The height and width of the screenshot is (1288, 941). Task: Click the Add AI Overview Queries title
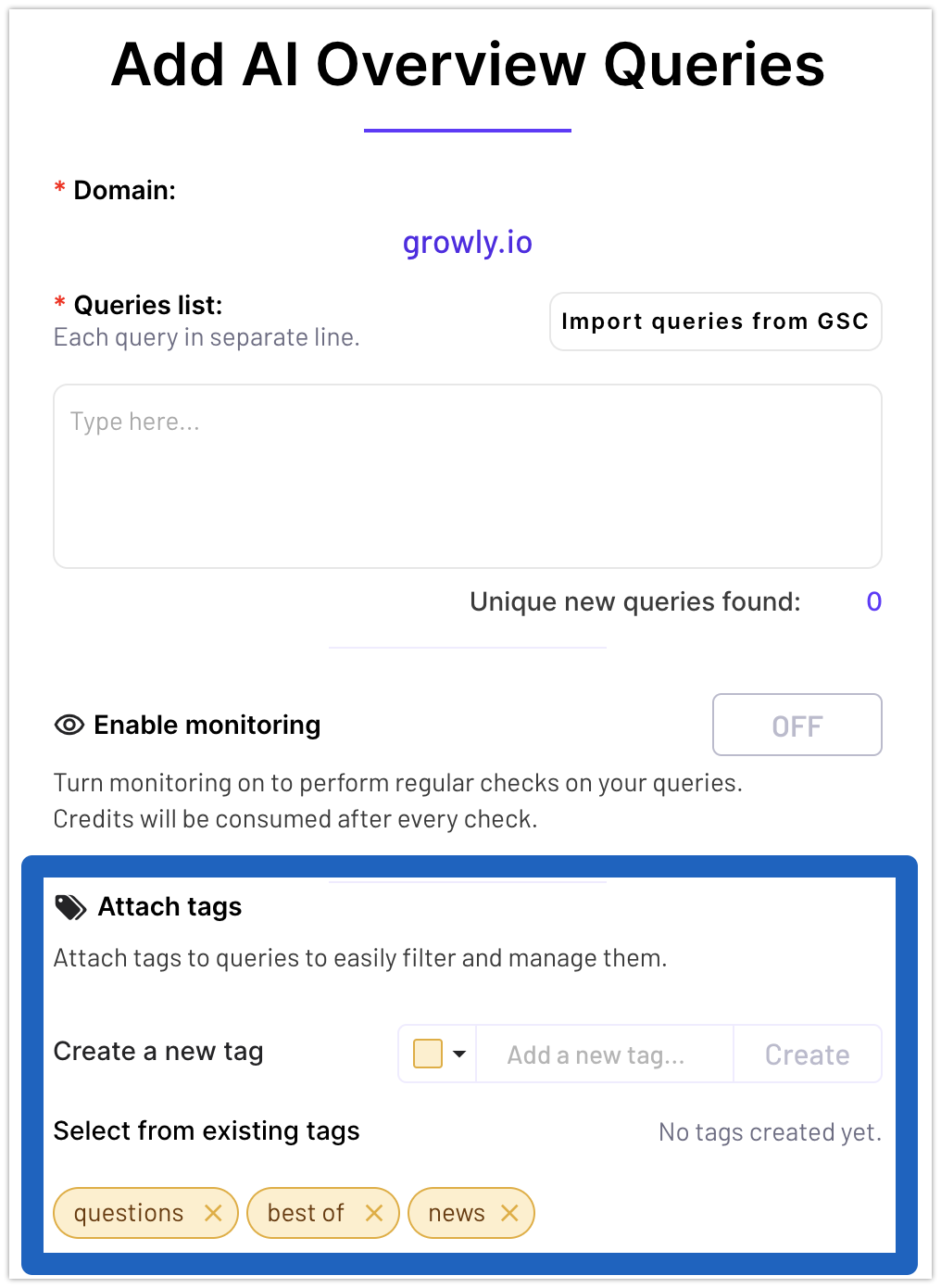point(468,65)
